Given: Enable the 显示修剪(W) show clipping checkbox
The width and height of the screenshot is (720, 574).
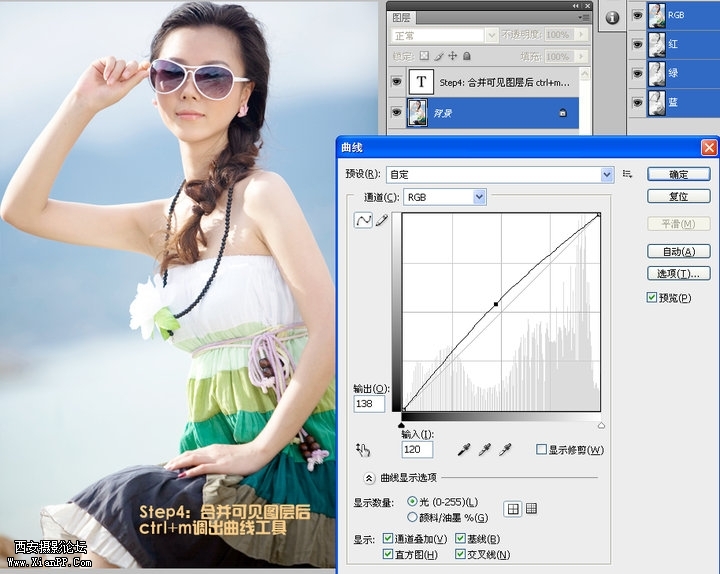Looking at the screenshot, I should (x=541, y=449).
